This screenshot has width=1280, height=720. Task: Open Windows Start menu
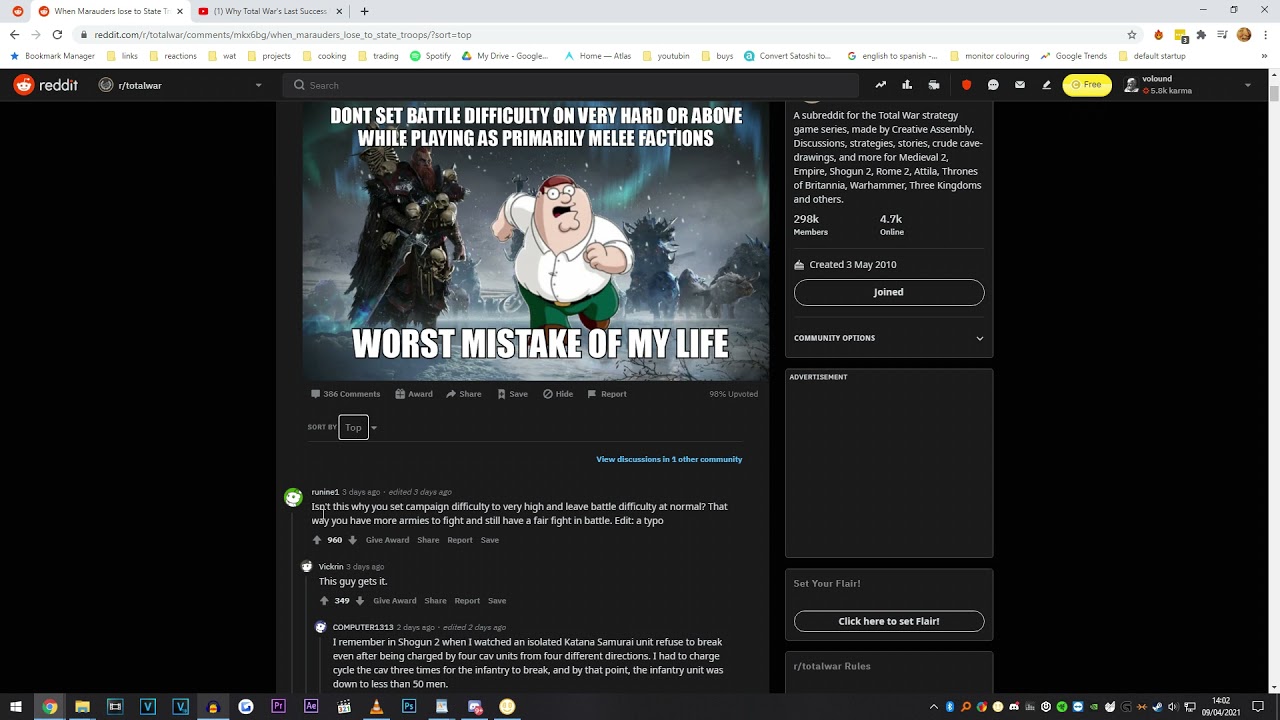[x=16, y=706]
